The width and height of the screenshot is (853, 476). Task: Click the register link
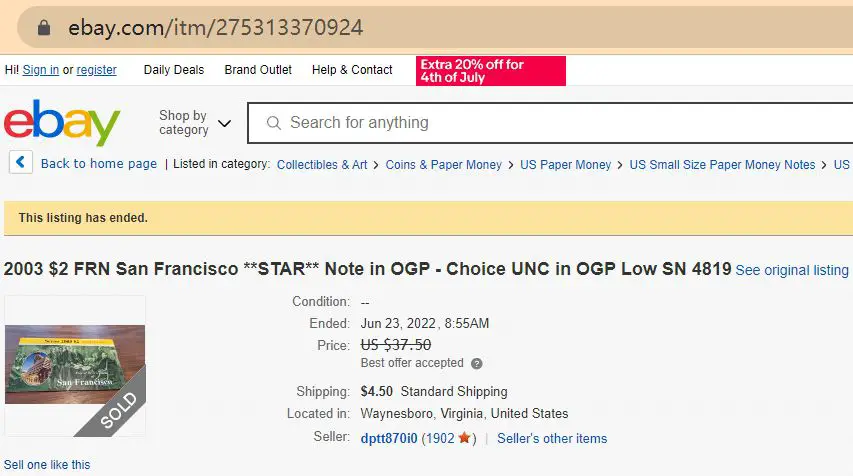96,70
